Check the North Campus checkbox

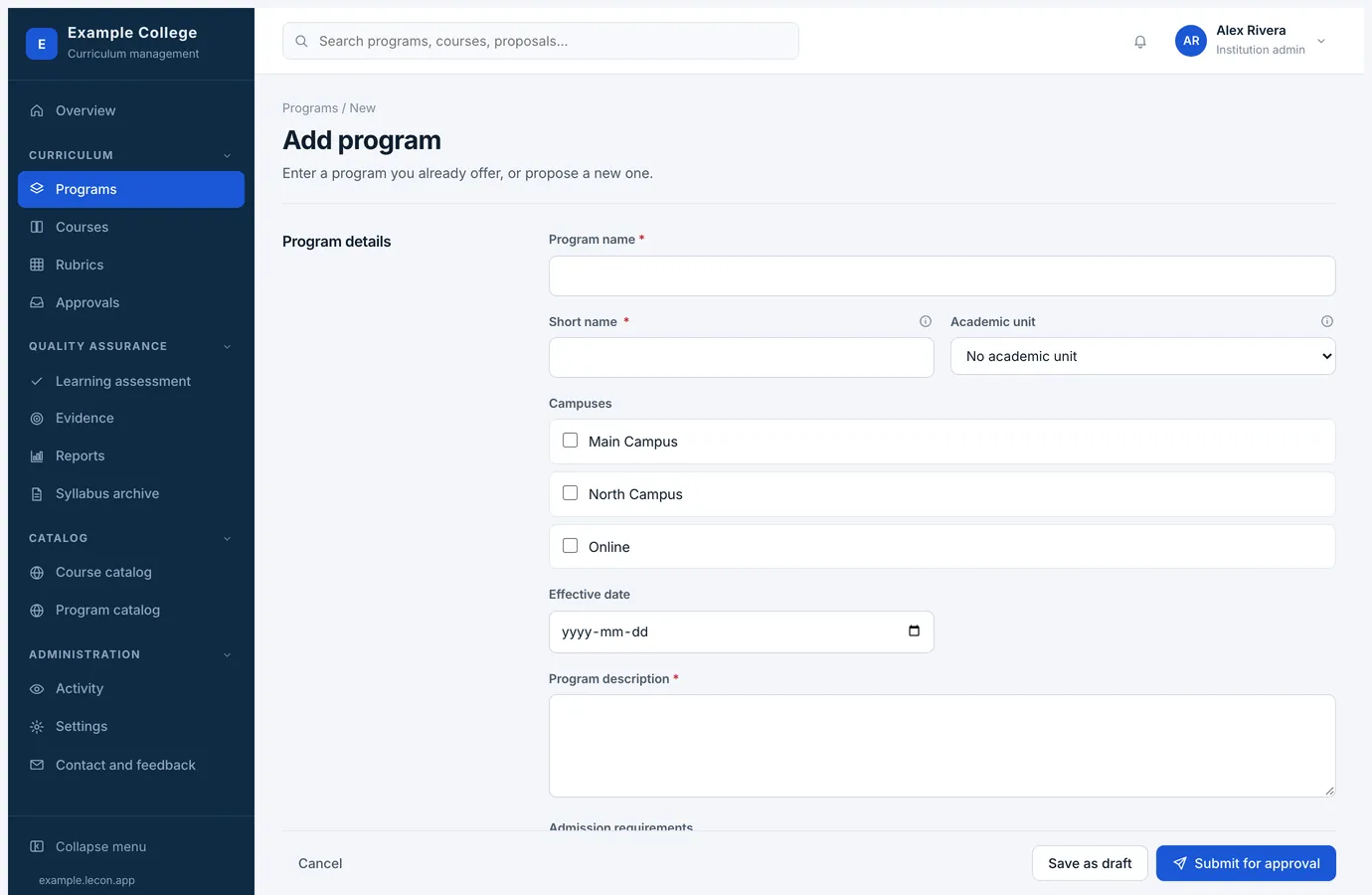(570, 493)
